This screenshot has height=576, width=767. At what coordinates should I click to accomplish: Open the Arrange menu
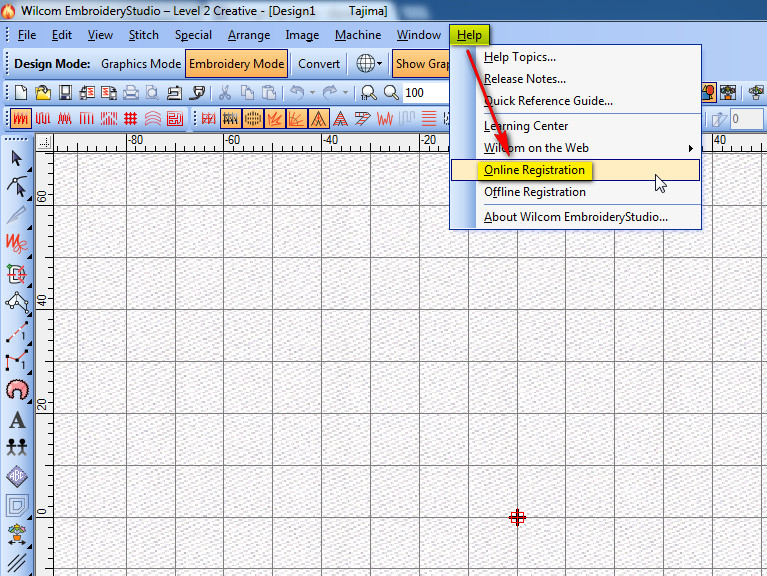pyautogui.click(x=248, y=35)
